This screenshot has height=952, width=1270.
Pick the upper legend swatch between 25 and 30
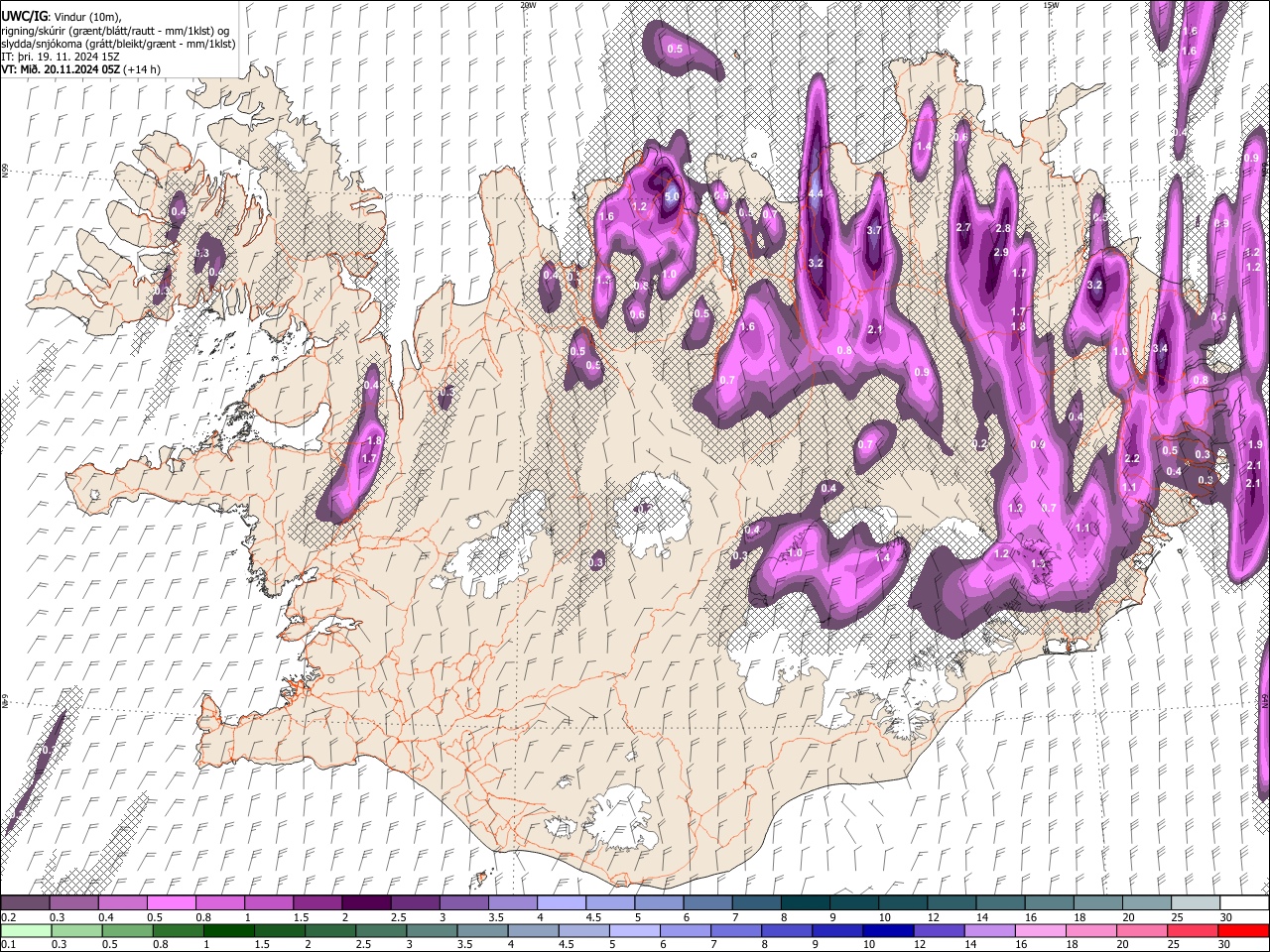click(x=1195, y=903)
